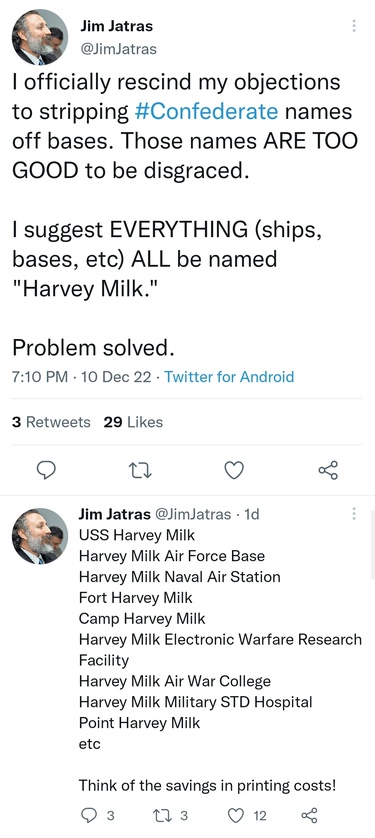The width and height of the screenshot is (375, 838).
Task: Open the reply tweet's three-dot options menu
Action: point(354,514)
